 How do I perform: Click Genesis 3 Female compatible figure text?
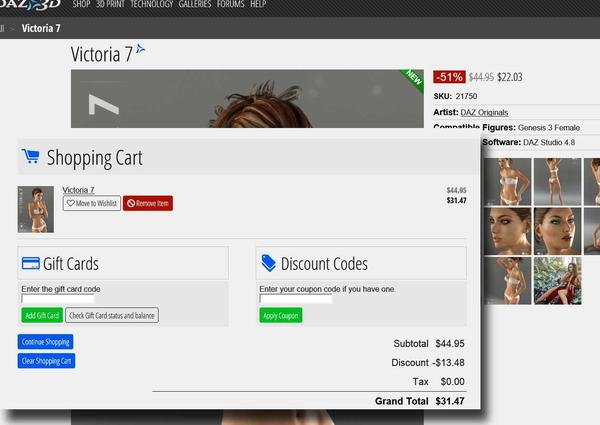tap(549, 128)
